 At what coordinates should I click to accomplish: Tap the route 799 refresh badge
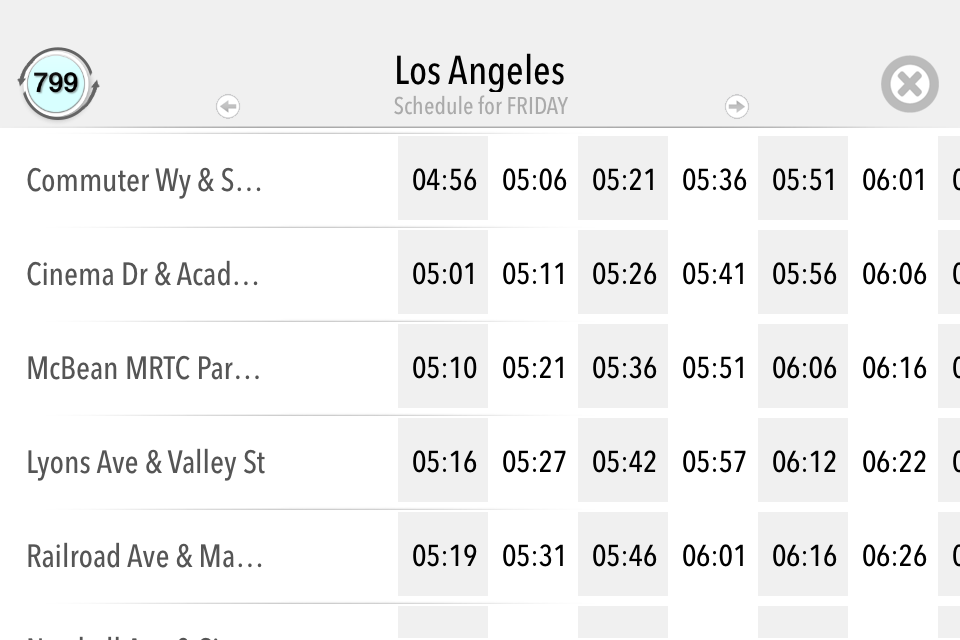click(x=57, y=83)
